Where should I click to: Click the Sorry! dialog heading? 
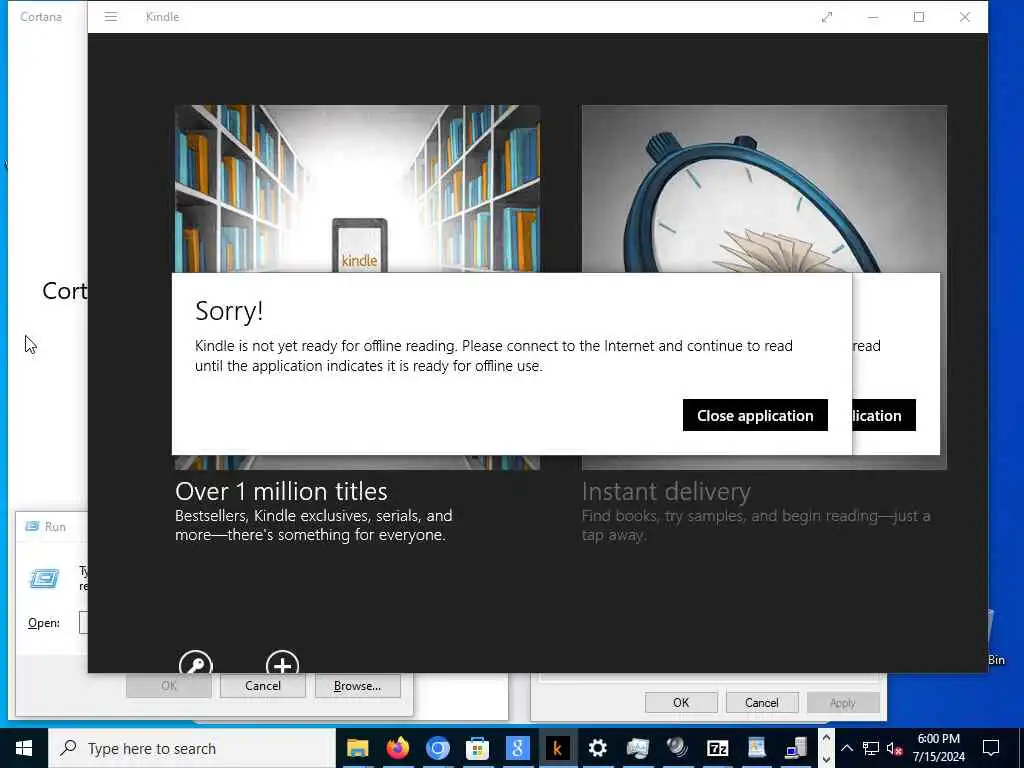[229, 311]
